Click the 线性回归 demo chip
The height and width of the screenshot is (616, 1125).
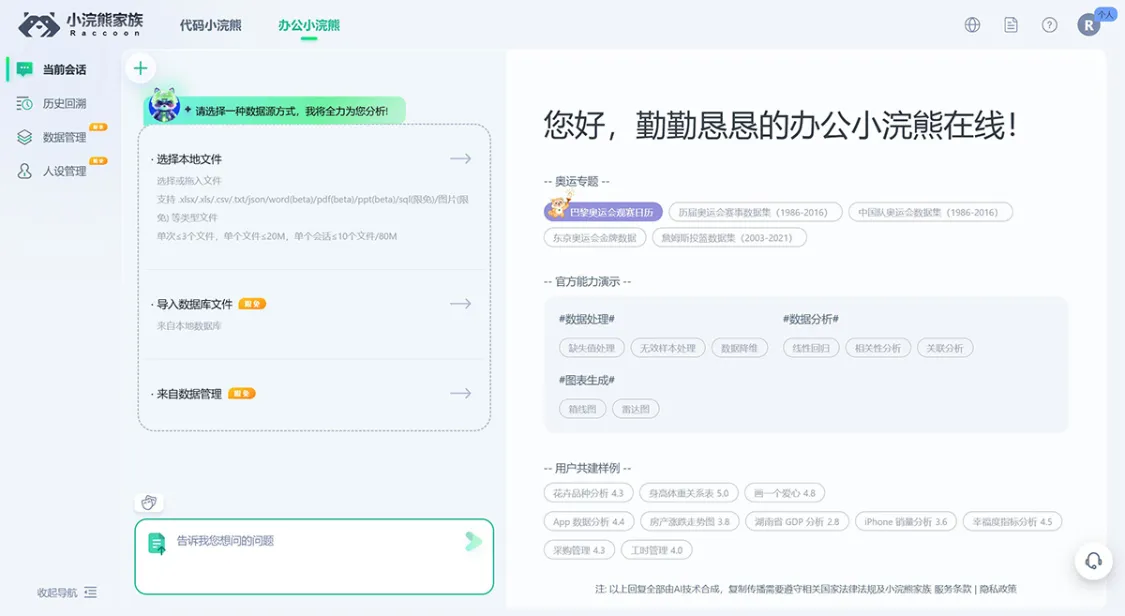[811, 348]
